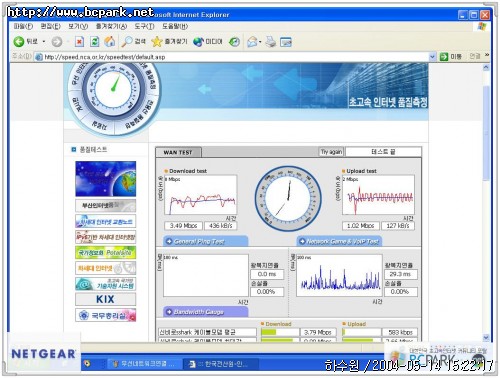This screenshot has width=500, height=378.
Task: Click the download speed 3.49 Mbps value
Action: (183, 226)
